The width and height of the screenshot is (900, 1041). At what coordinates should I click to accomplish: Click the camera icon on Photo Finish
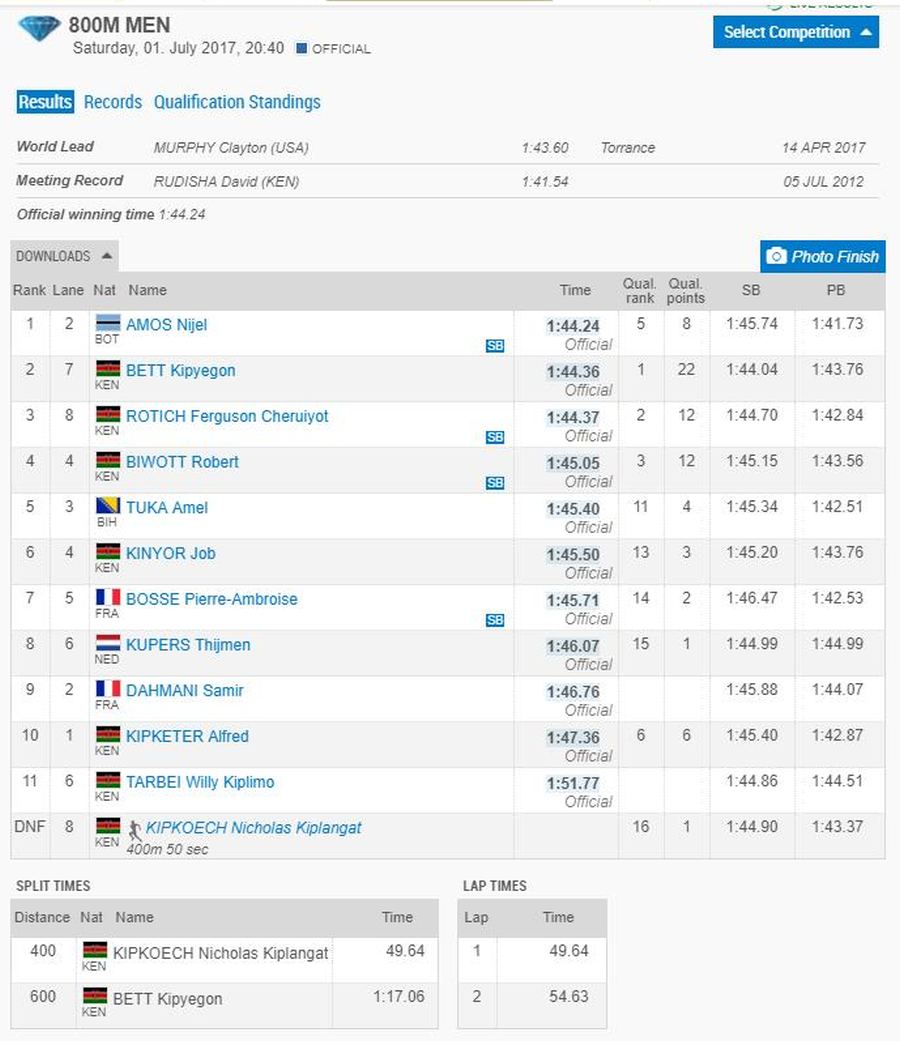(776, 257)
